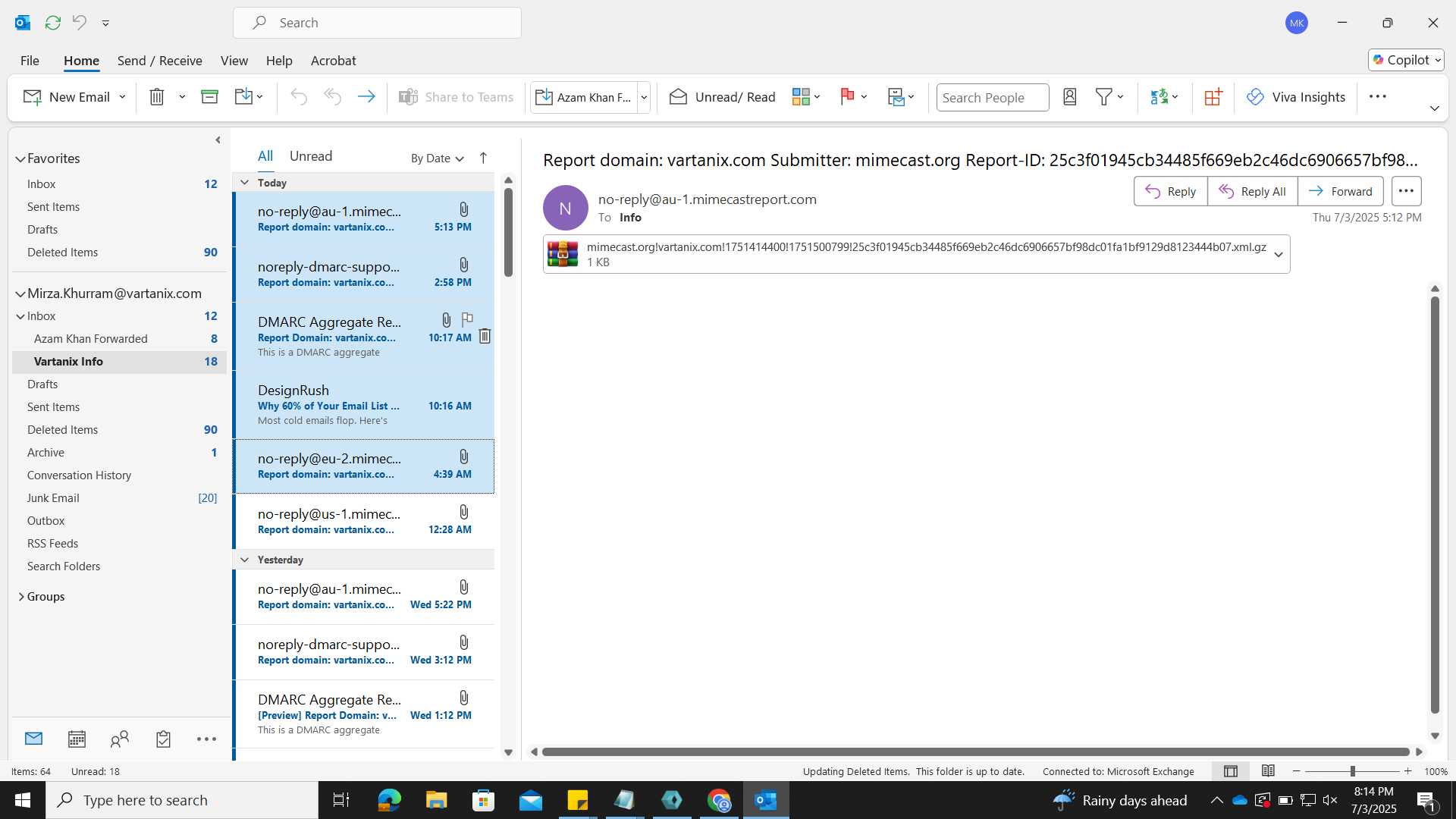Show All messages filter

[265, 156]
